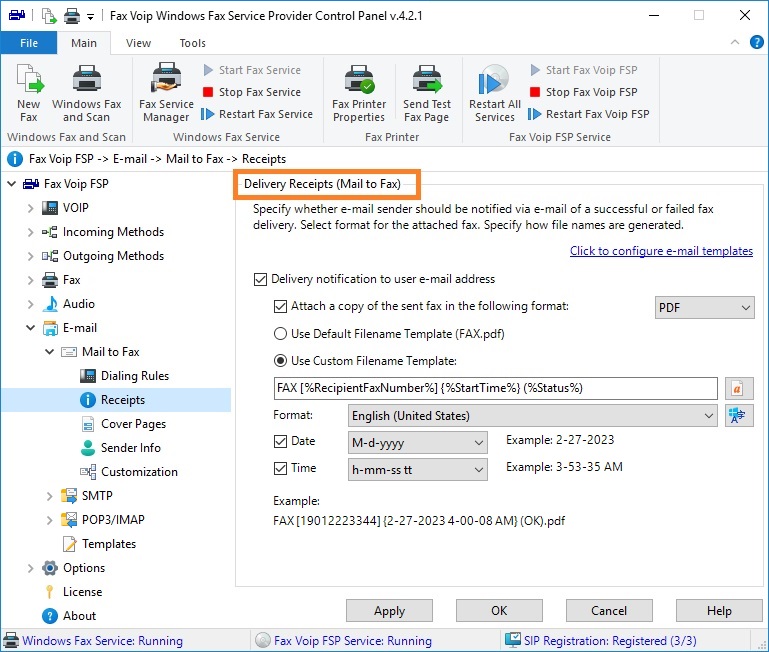
Task: Send Test Fax Page
Action: 427,93
